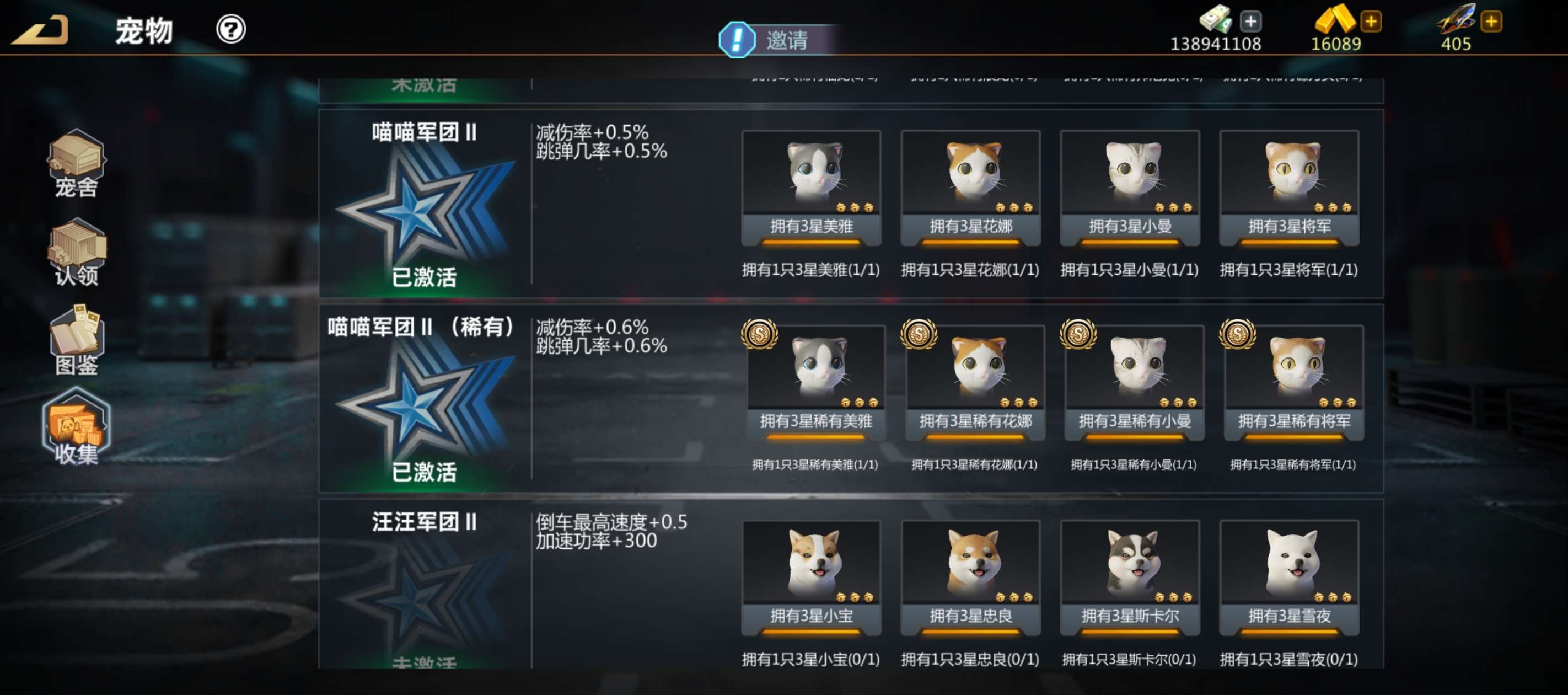This screenshot has height=695, width=1568.
Task: Click the 喵喵军团 II activated star badge
Action: [425, 207]
